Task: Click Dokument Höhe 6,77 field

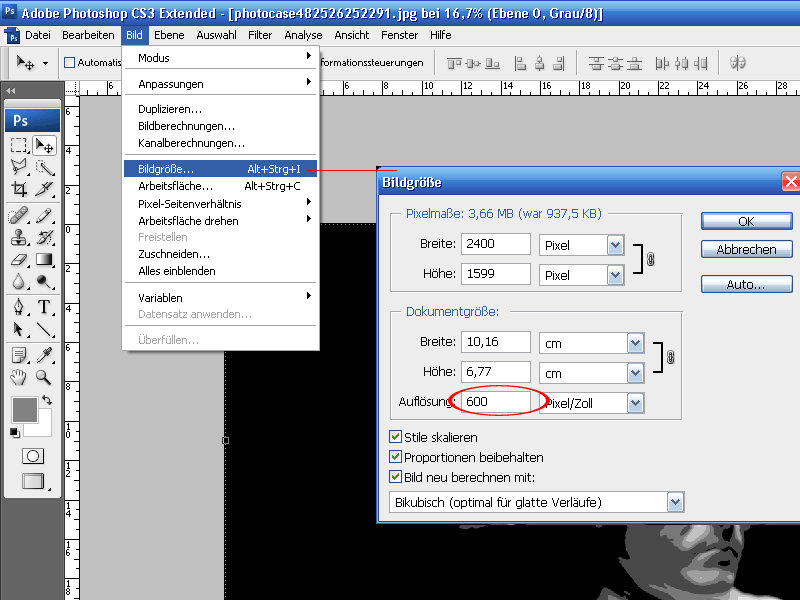Action: click(x=496, y=372)
